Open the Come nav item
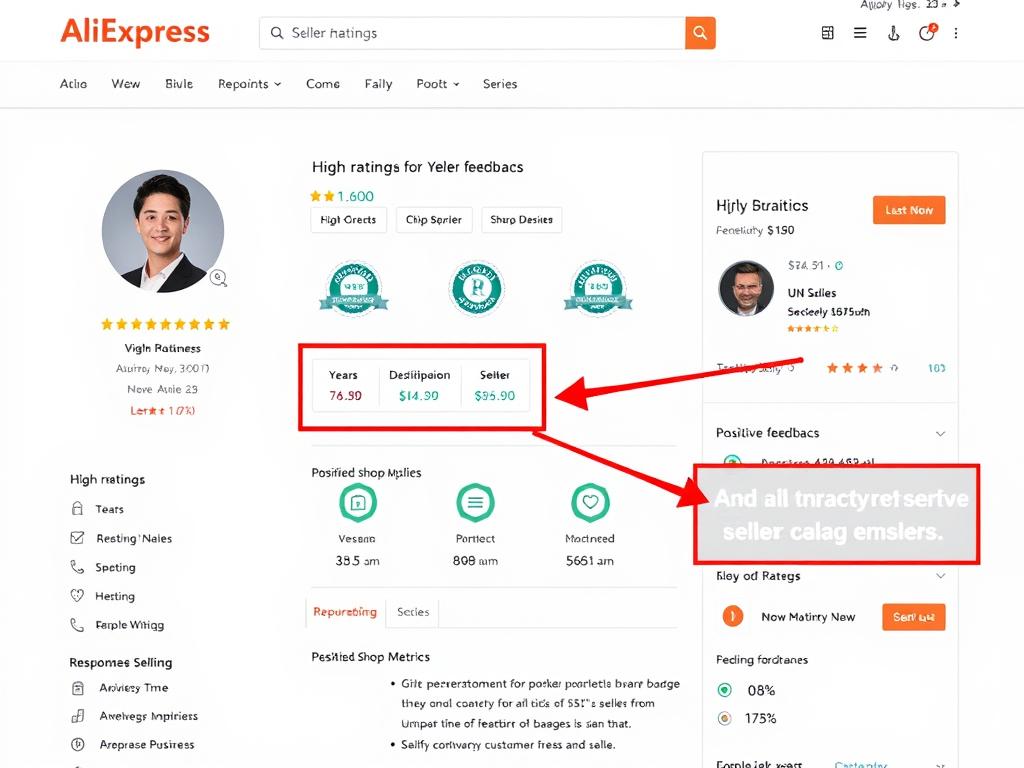The image size is (1024, 768). [323, 84]
